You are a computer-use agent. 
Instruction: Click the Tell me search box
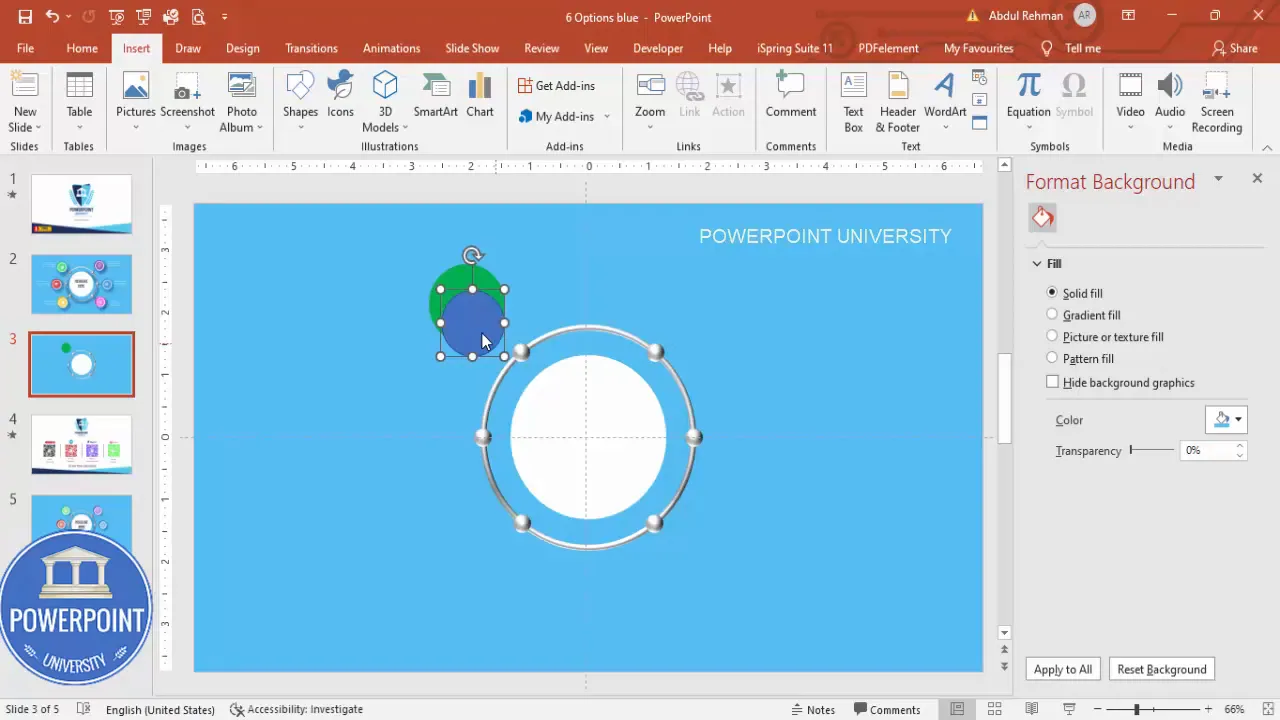point(1071,48)
